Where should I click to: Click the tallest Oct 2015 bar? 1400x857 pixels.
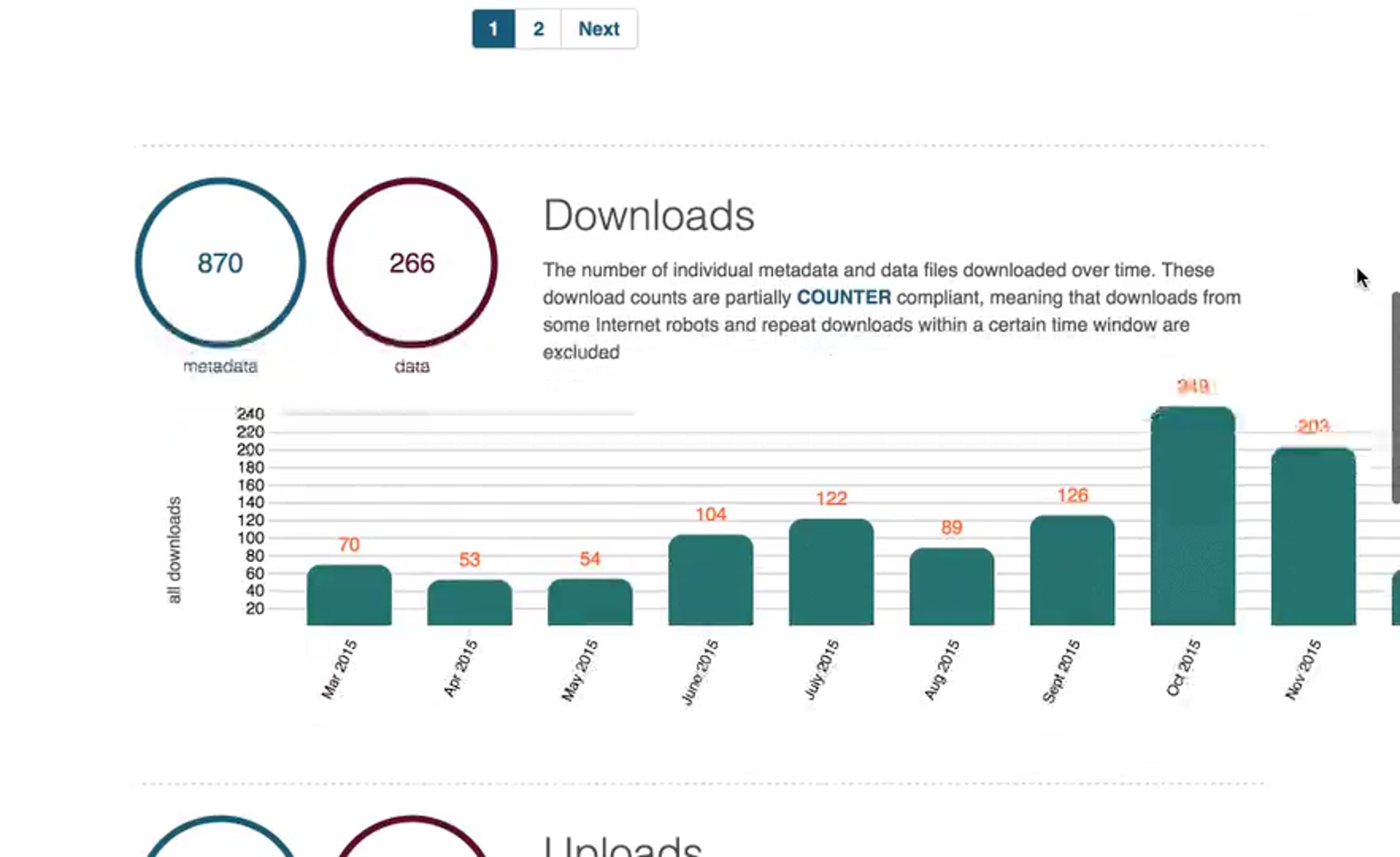tap(1192, 516)
